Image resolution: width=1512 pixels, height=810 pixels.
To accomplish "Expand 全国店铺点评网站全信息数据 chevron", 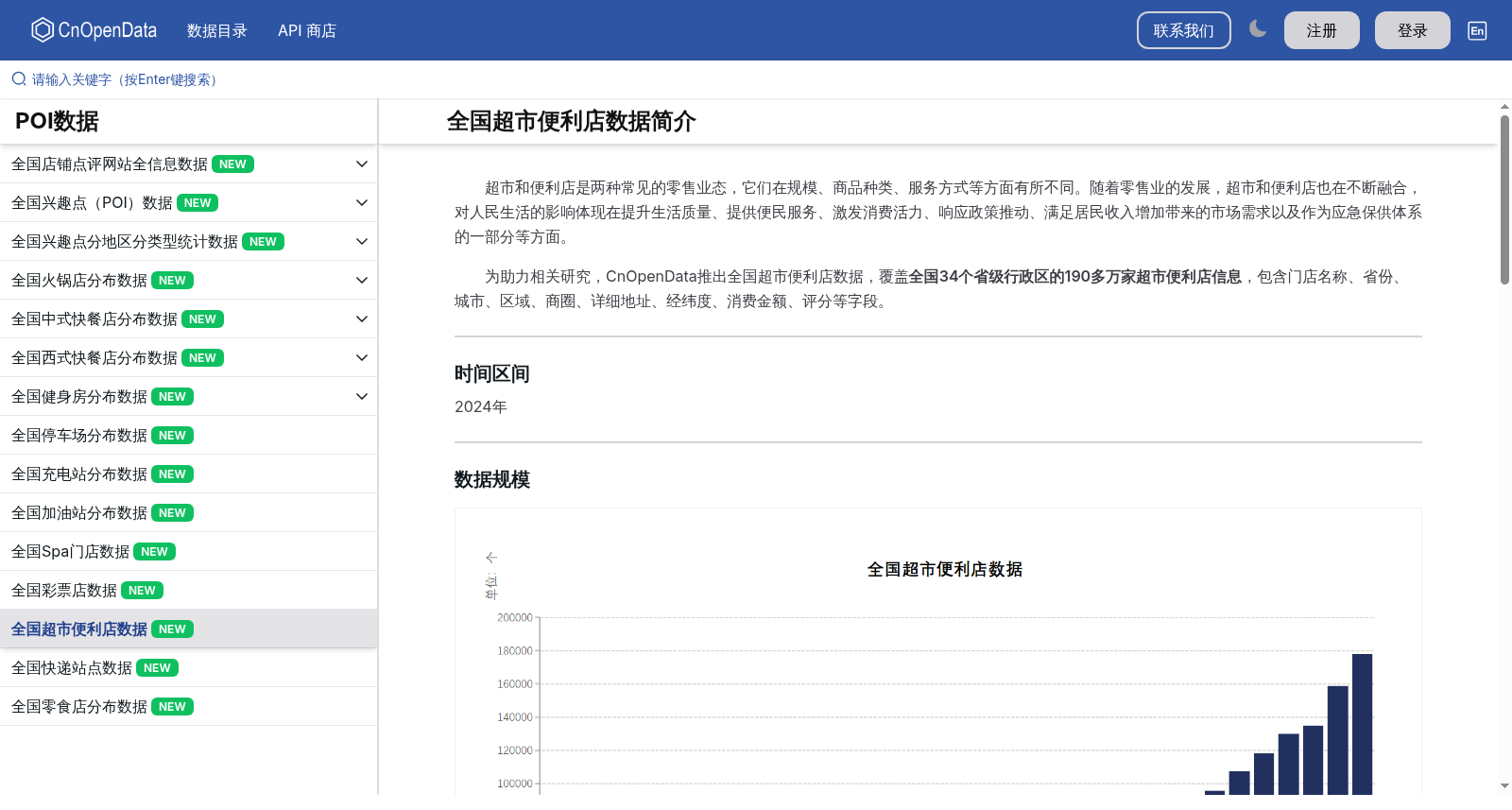I will (x=361, y=164).
